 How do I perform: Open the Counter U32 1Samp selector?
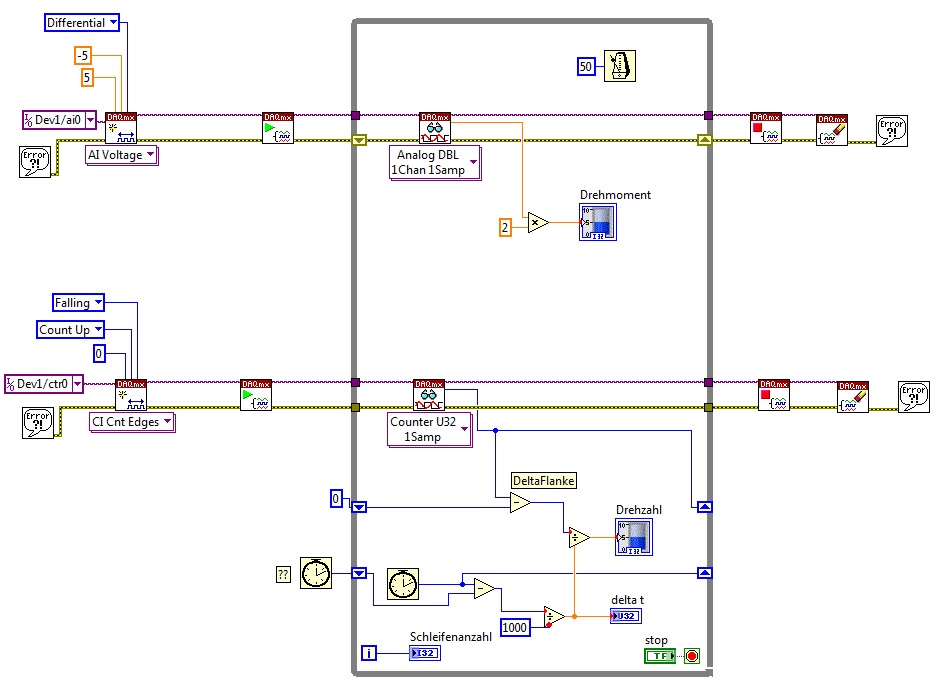click(430, 429)
